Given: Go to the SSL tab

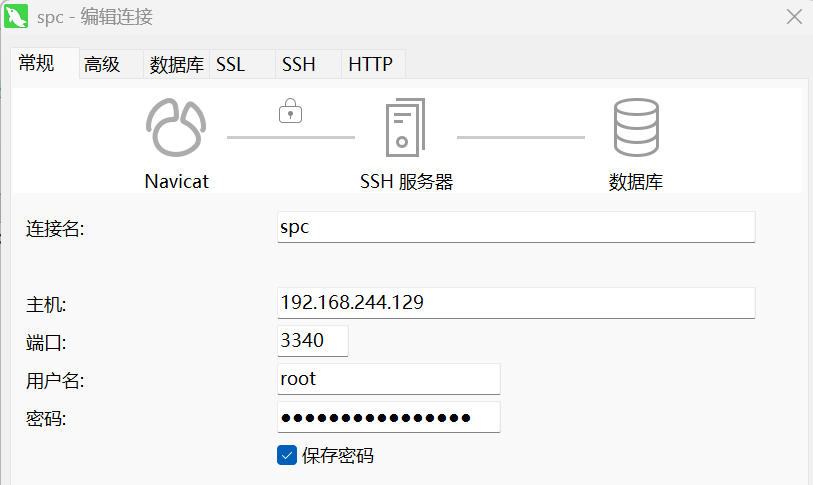Looking at the screenshot, I should 230,65.
